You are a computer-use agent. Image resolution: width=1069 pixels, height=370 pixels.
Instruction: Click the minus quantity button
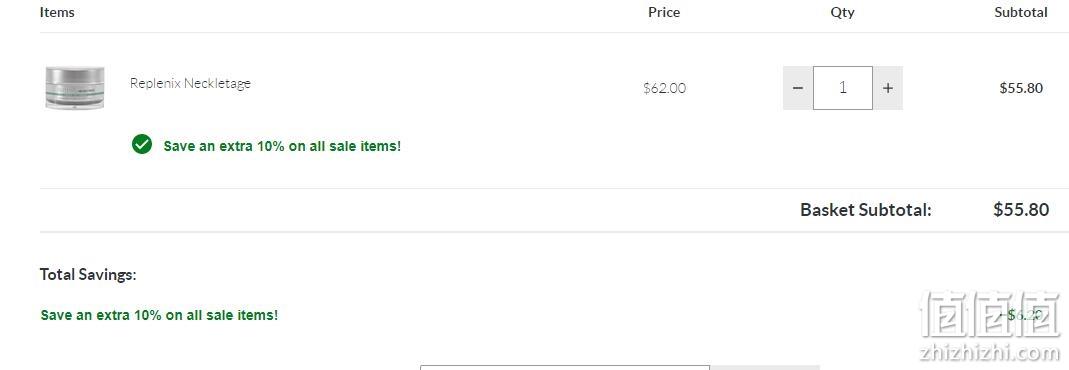coord(798,88)
